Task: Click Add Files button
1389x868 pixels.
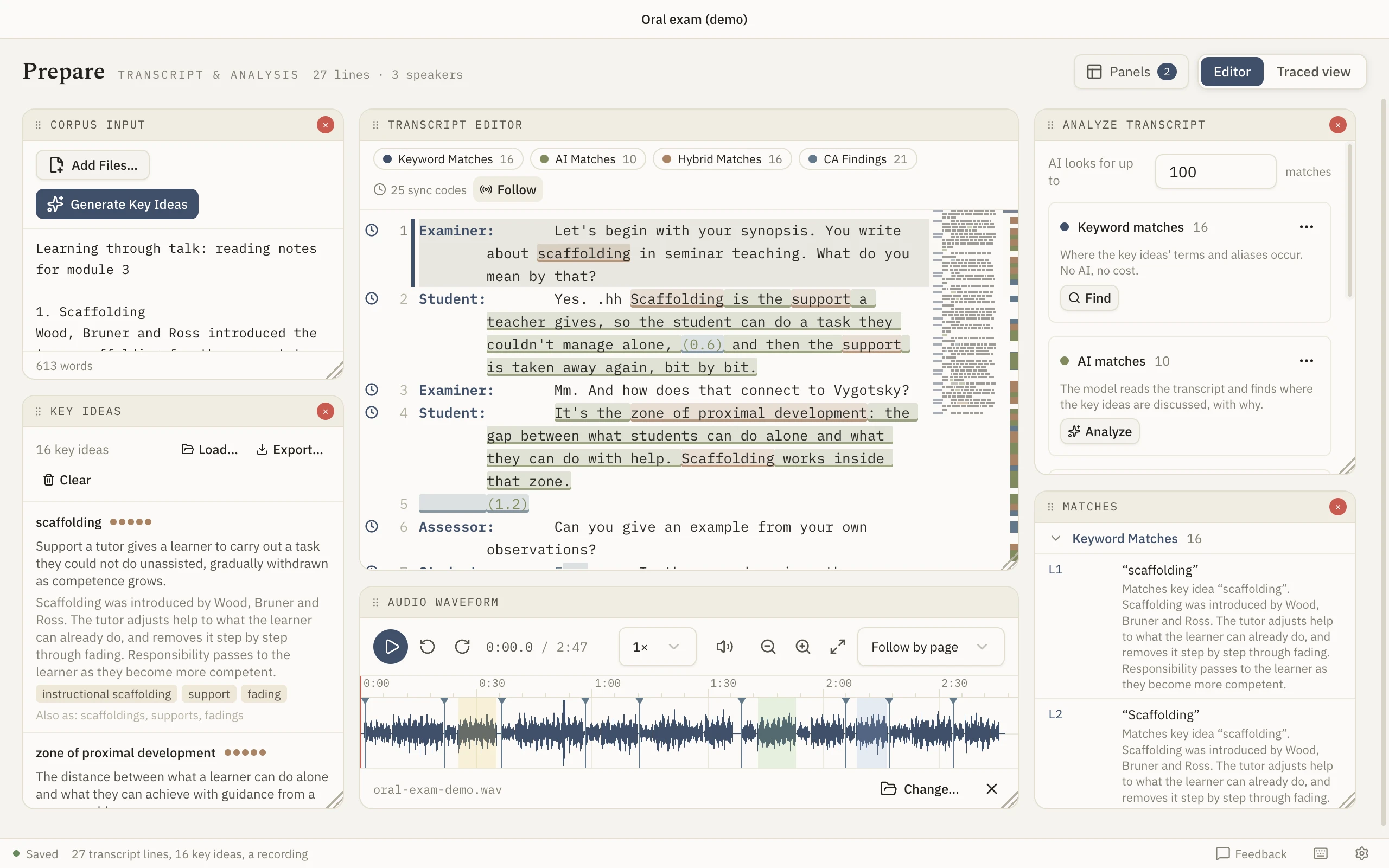Action: tap(92, 165)
